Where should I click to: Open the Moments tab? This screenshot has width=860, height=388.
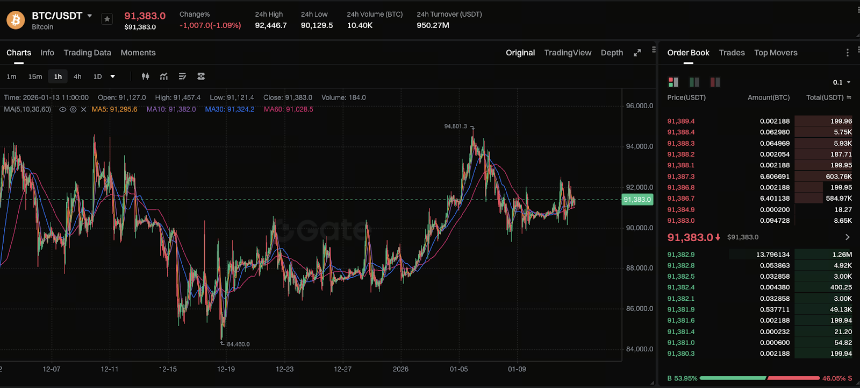coord(138,53)
